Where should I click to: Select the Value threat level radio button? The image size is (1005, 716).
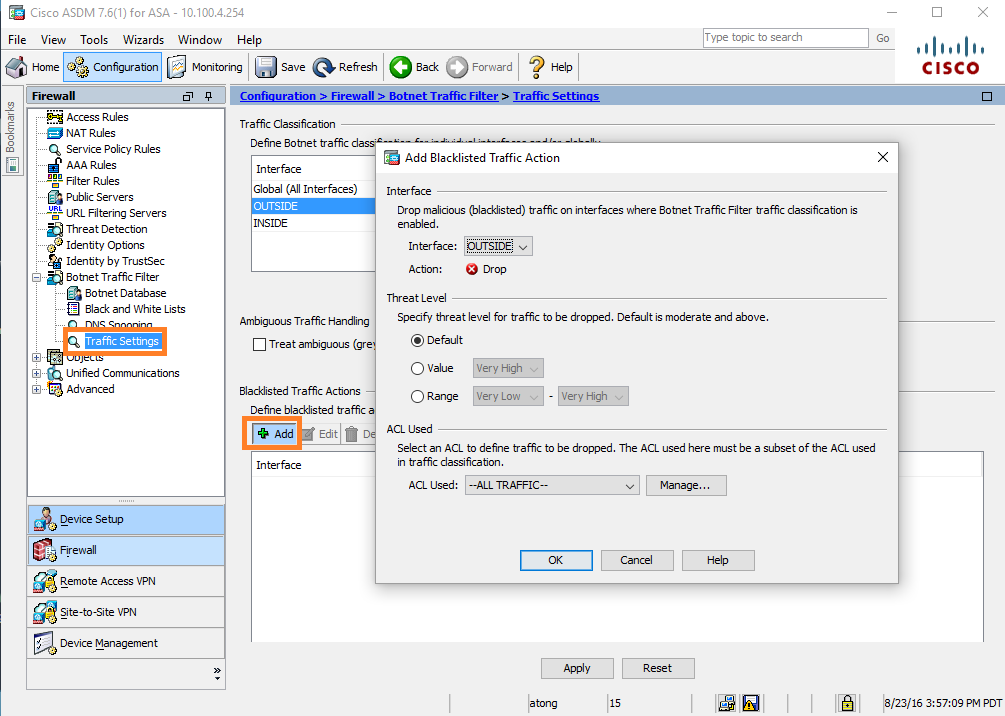click(417, 368)
